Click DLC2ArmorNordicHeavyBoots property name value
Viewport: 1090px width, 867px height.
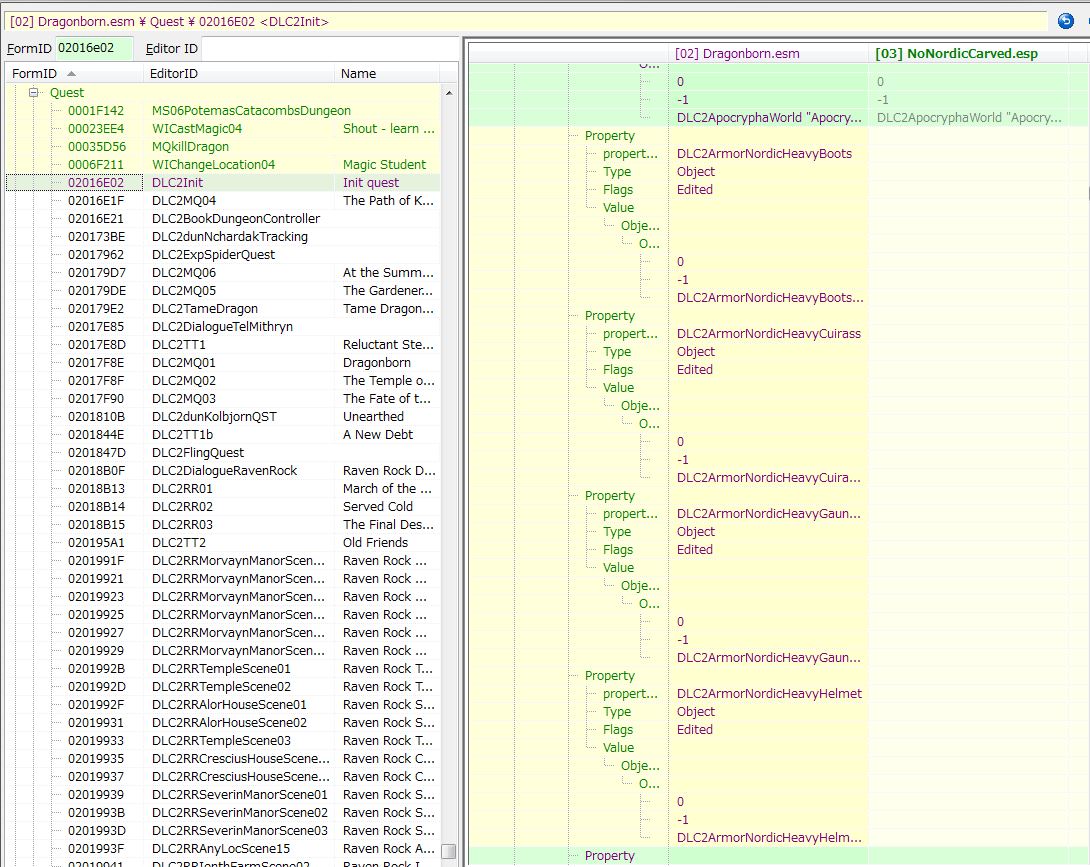pyautogui.click(x=764, y=154)
